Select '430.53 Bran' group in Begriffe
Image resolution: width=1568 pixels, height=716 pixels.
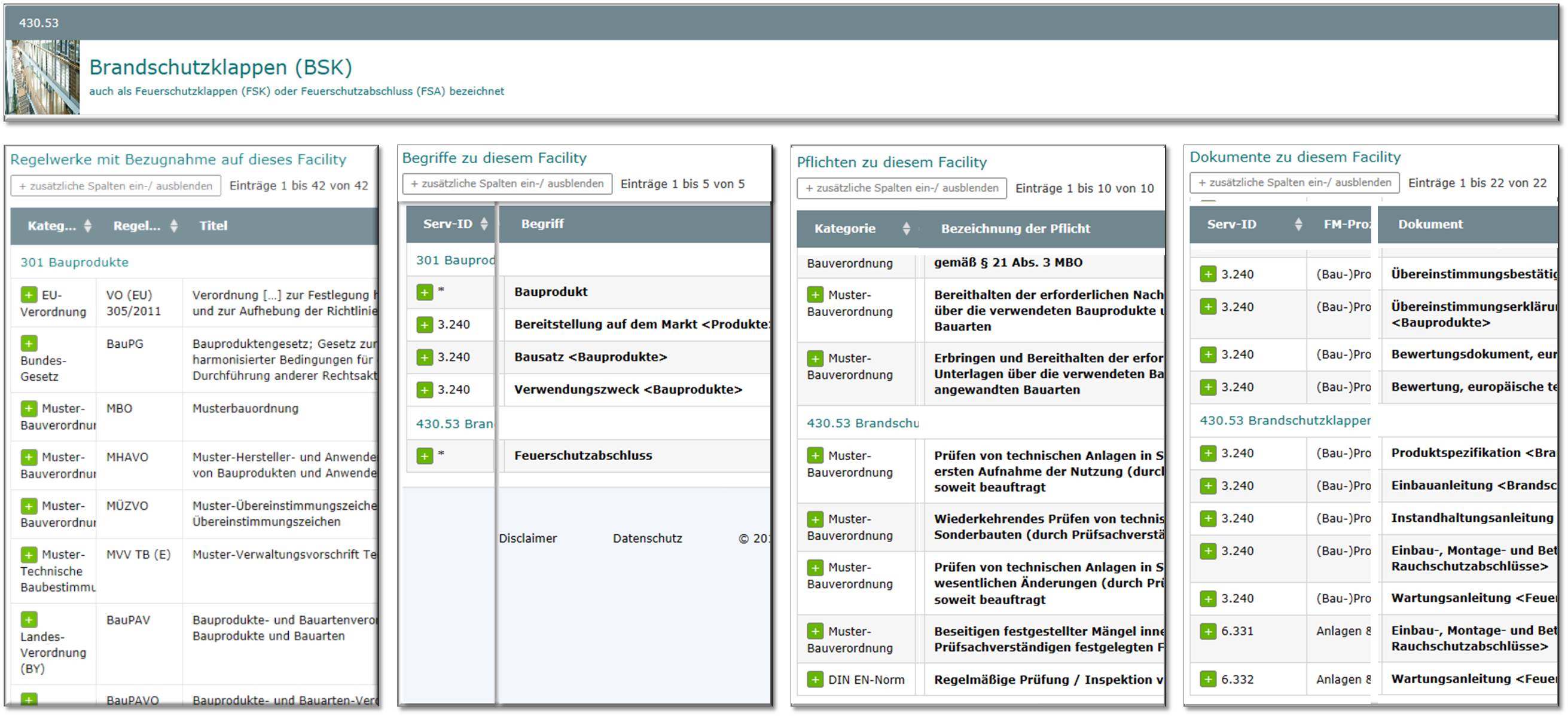pyautogui.click(x=454, y=424)
